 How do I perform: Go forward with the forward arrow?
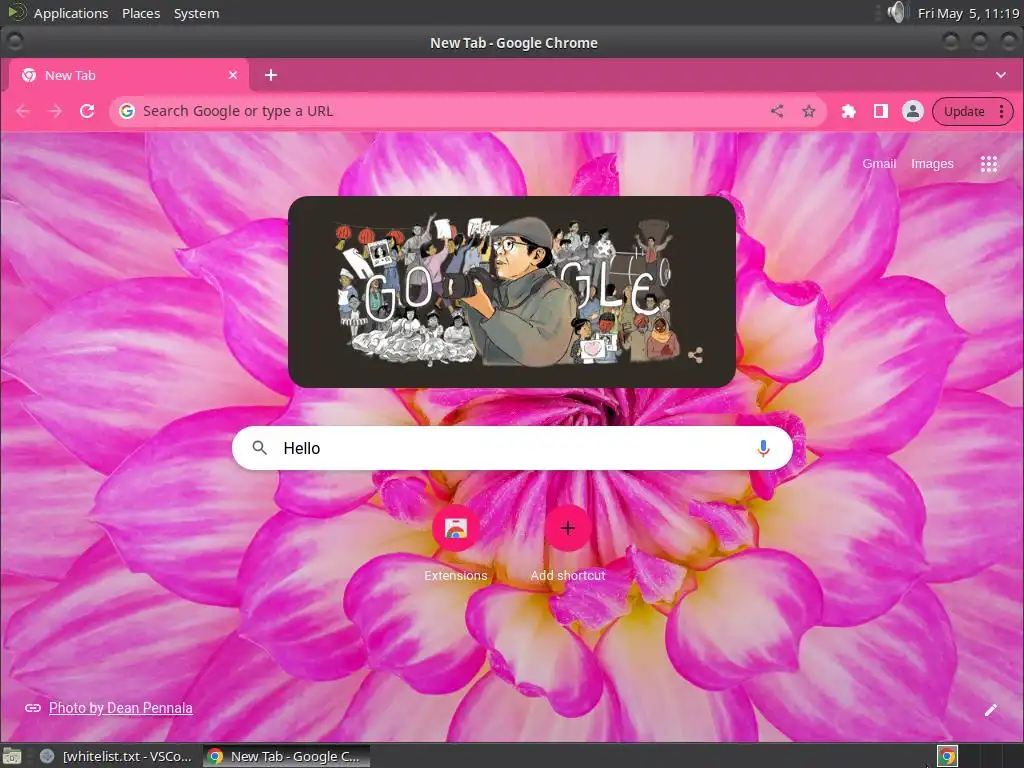pyautogui.click(x=56, y=111)
